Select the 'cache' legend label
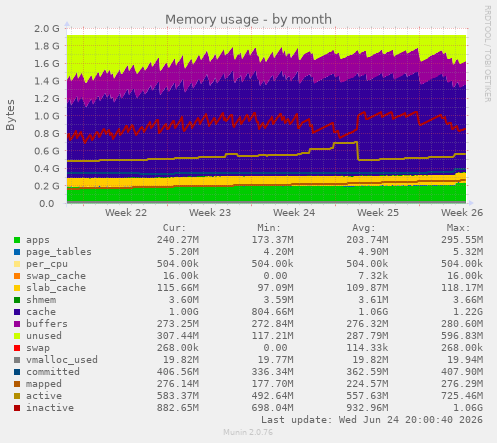This screenshot has width=497, height=443. tap(41, 312)
